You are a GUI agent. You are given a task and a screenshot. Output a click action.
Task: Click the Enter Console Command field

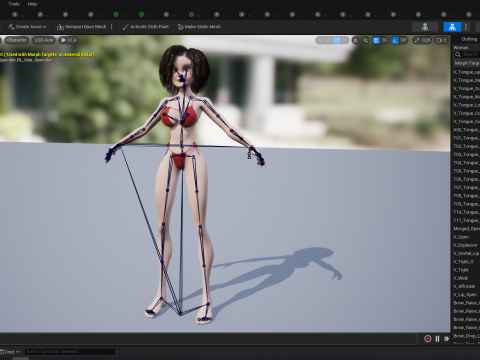point(70,352)
